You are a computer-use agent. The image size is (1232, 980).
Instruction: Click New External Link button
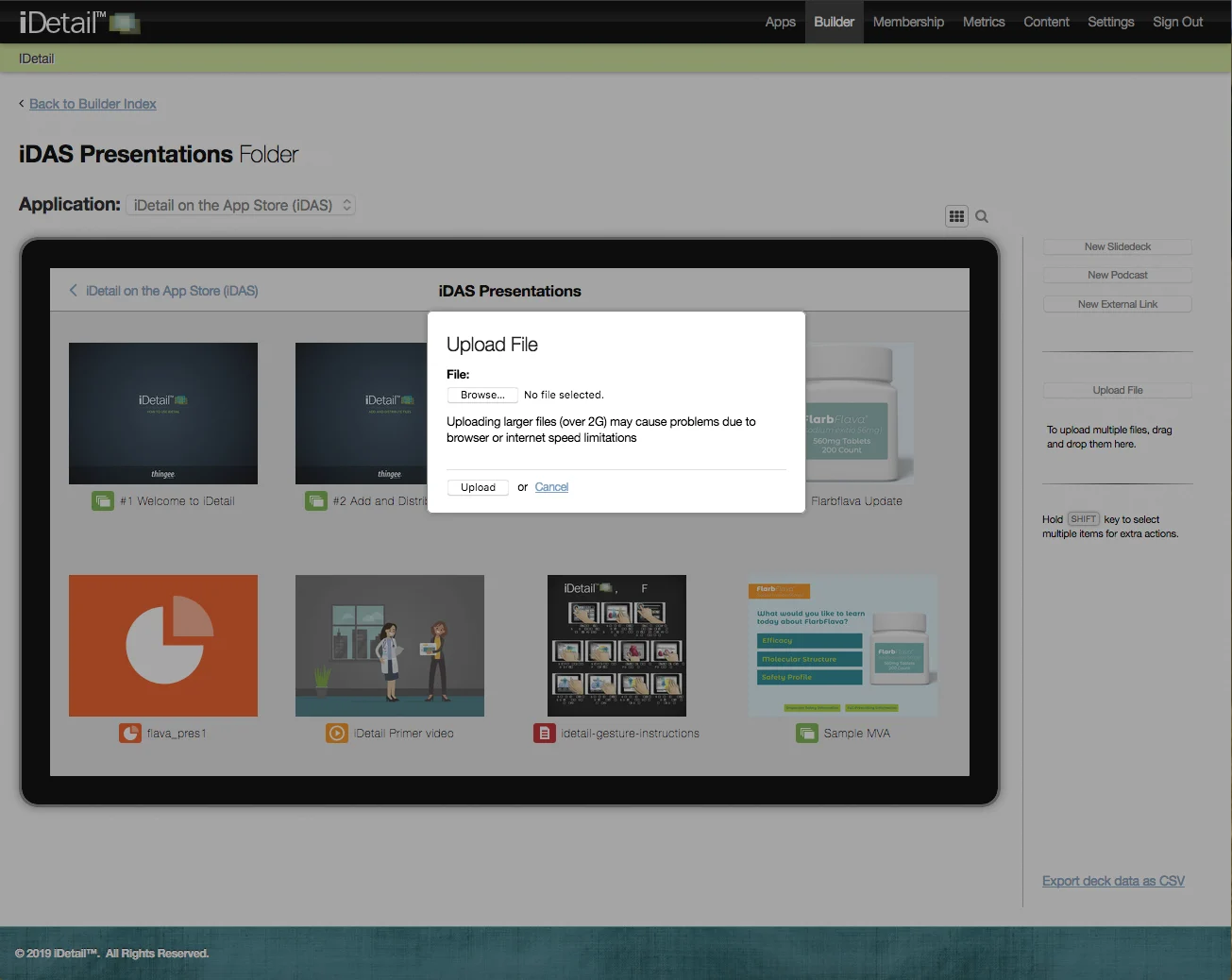pos(1118,305)
